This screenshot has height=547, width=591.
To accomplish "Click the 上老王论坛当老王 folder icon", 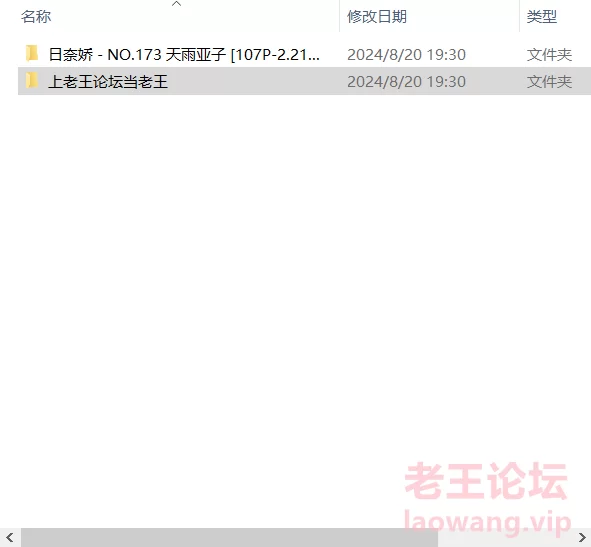I will (32, 80).
